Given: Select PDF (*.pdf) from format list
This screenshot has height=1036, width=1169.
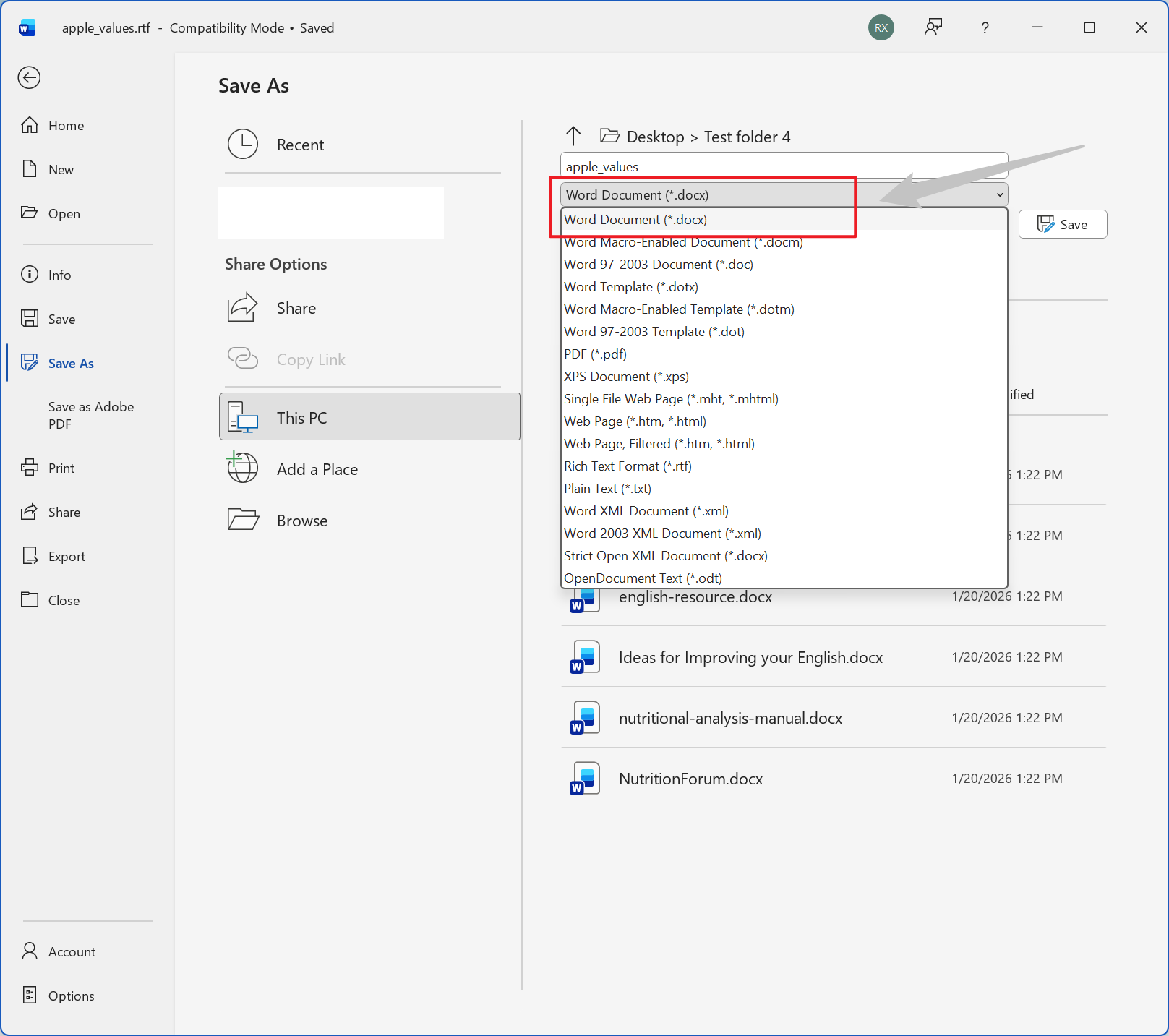Looking at the screenshot, I should [596, 354].
